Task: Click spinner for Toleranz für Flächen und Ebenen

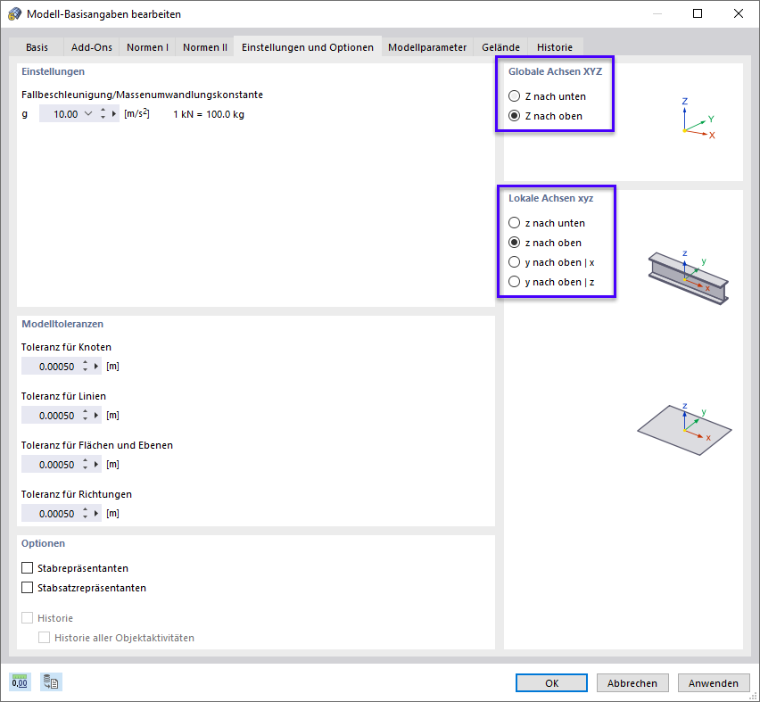Action: [85, 464]
